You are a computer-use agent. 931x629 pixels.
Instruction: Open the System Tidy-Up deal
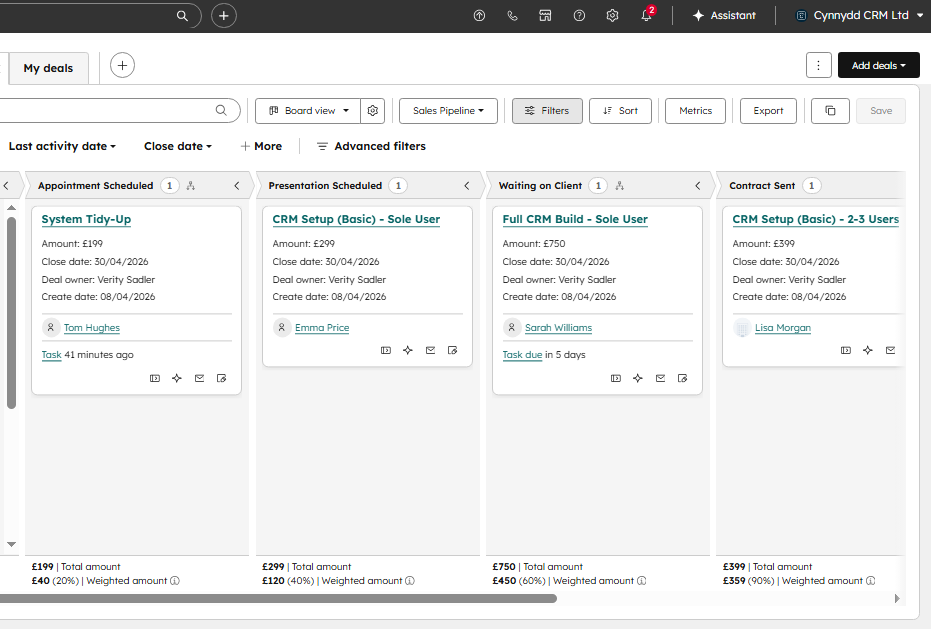[x=86, y=219]
